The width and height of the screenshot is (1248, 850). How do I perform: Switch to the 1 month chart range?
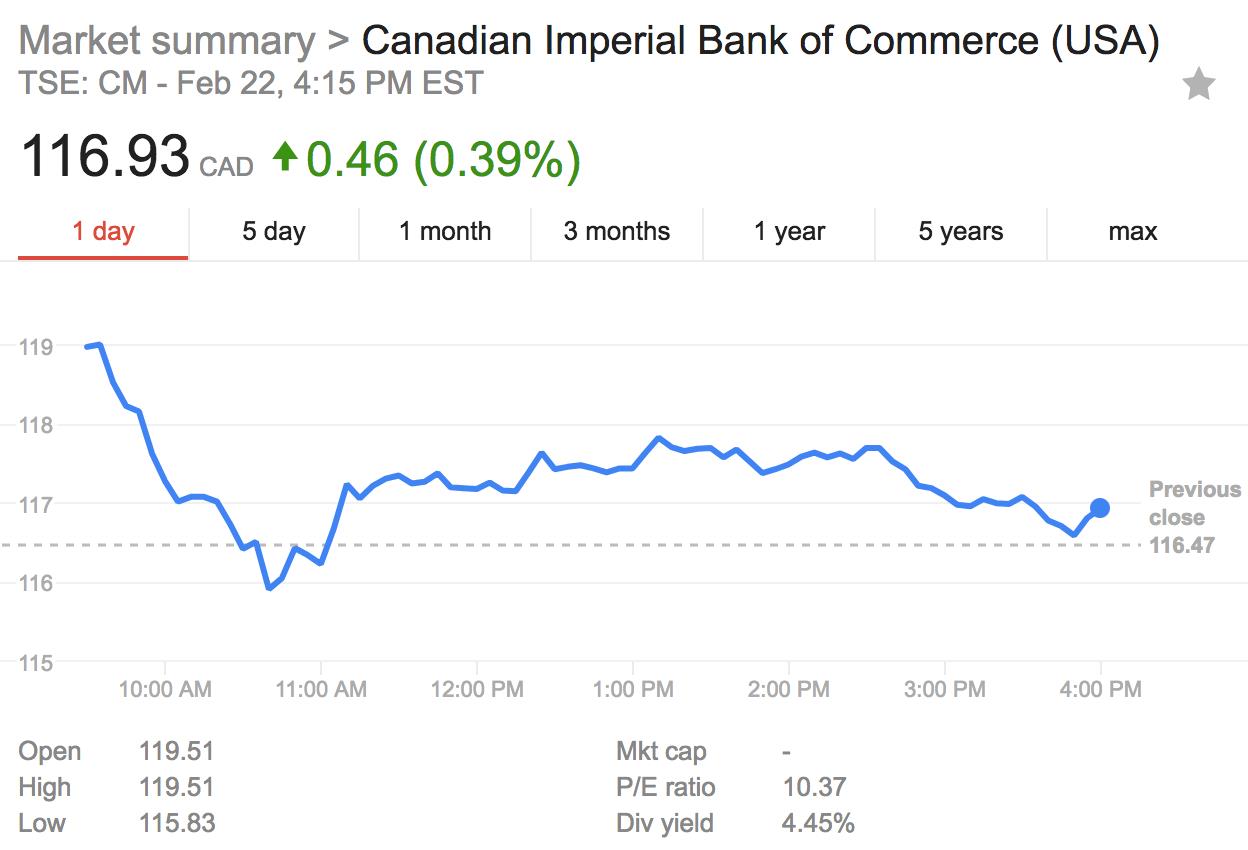point(445,232)
